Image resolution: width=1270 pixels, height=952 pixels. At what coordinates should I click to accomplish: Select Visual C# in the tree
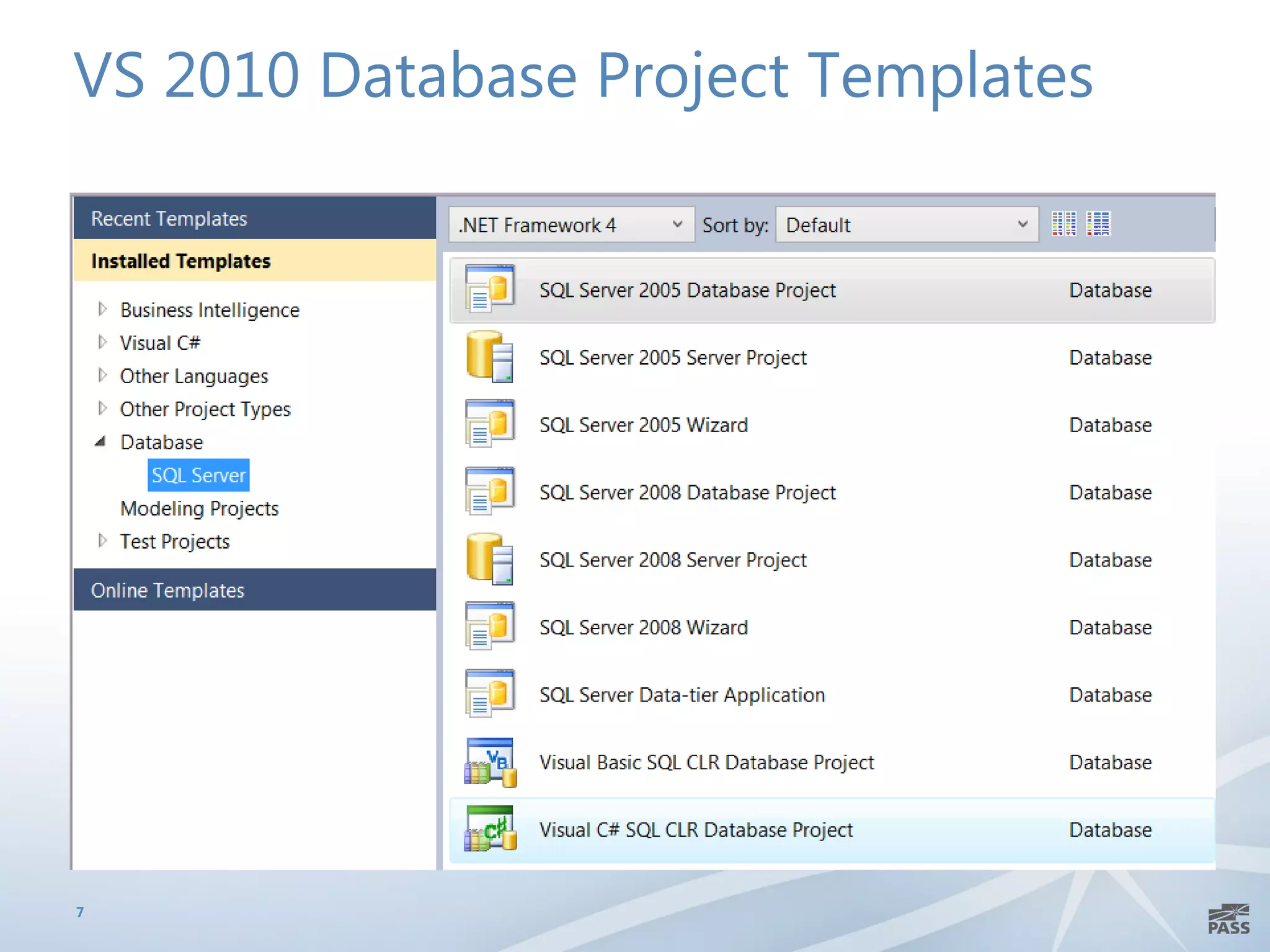click(x=160, y=343)
